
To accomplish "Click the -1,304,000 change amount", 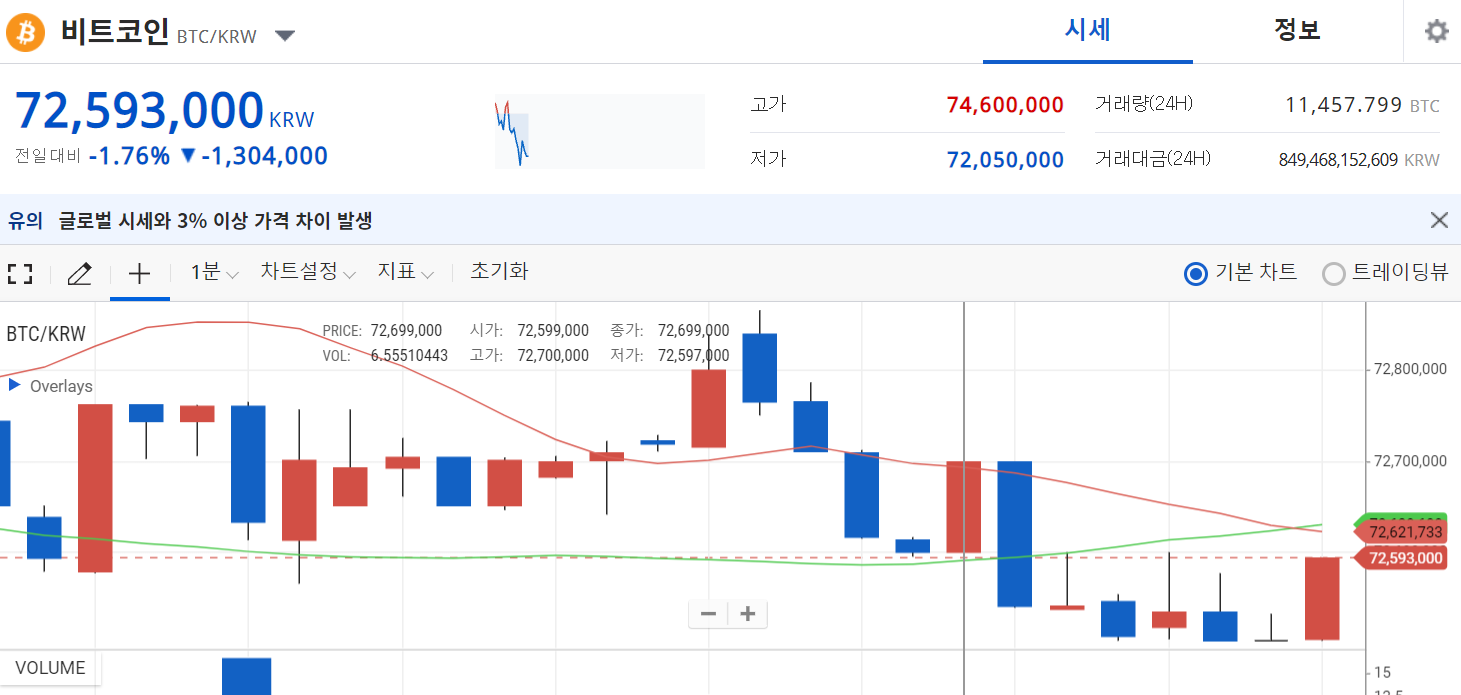I will pyautogui.click(x=264, y=156).
